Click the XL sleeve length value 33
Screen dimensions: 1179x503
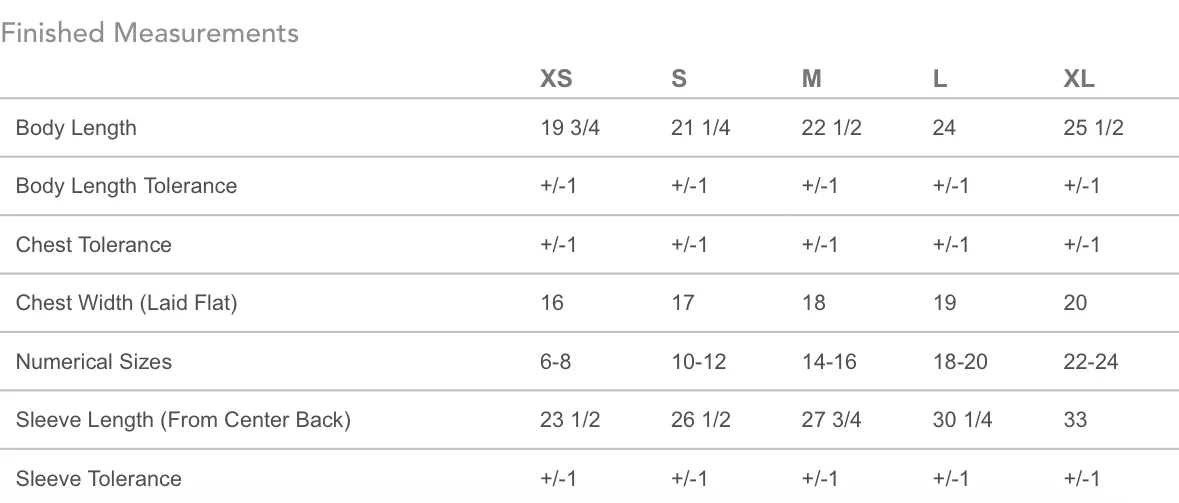(1075, 420)
